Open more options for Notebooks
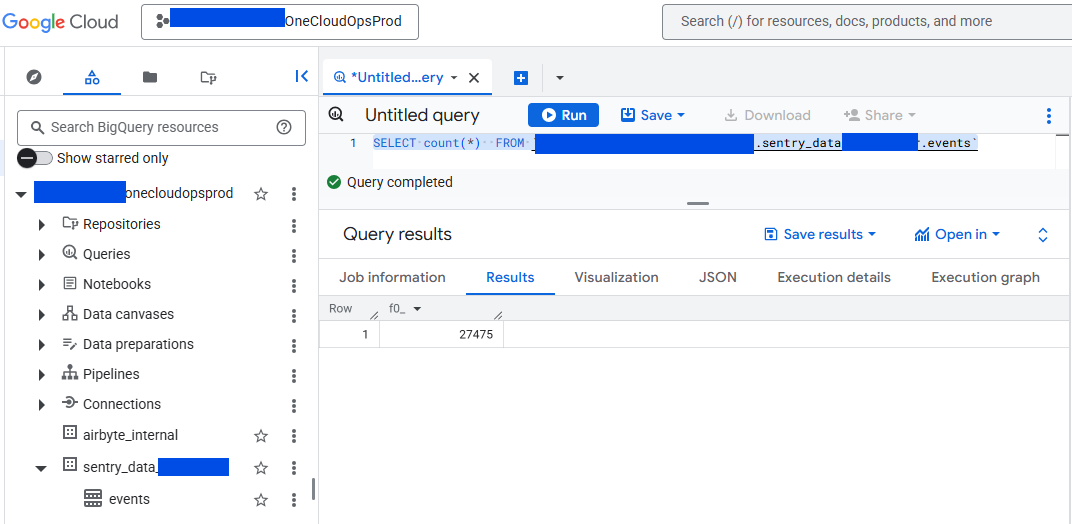 point(294,286)
